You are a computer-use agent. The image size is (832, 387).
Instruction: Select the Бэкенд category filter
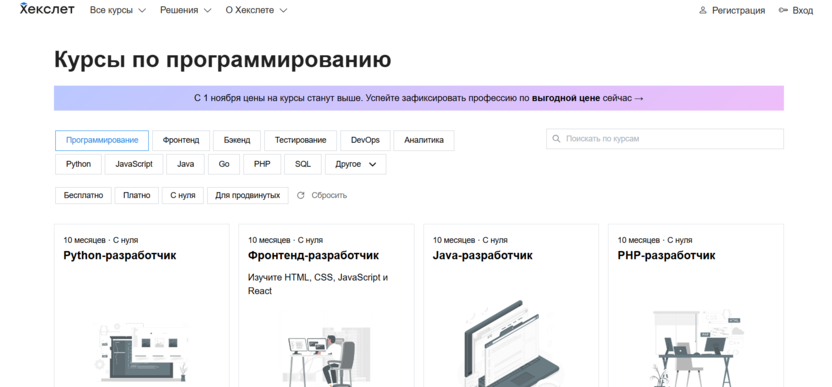(237, 140)
